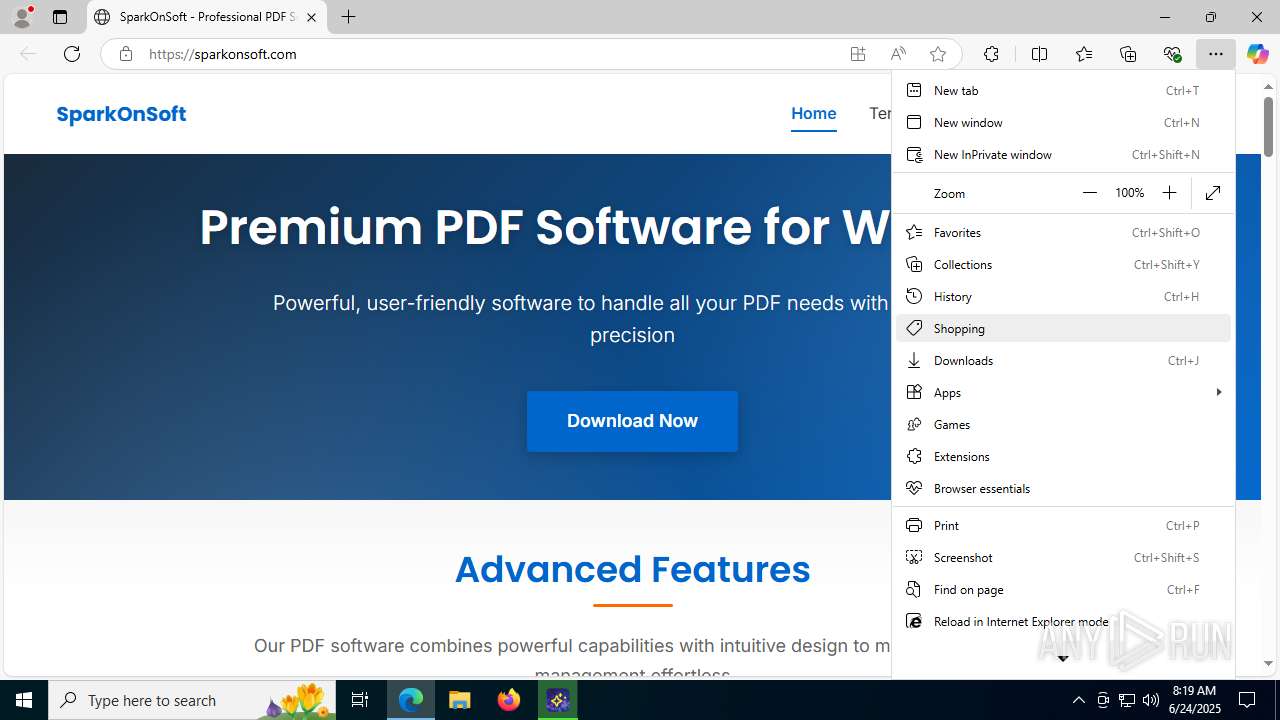
Task: Open Extensions from the menu
Action: [1063, 456]
